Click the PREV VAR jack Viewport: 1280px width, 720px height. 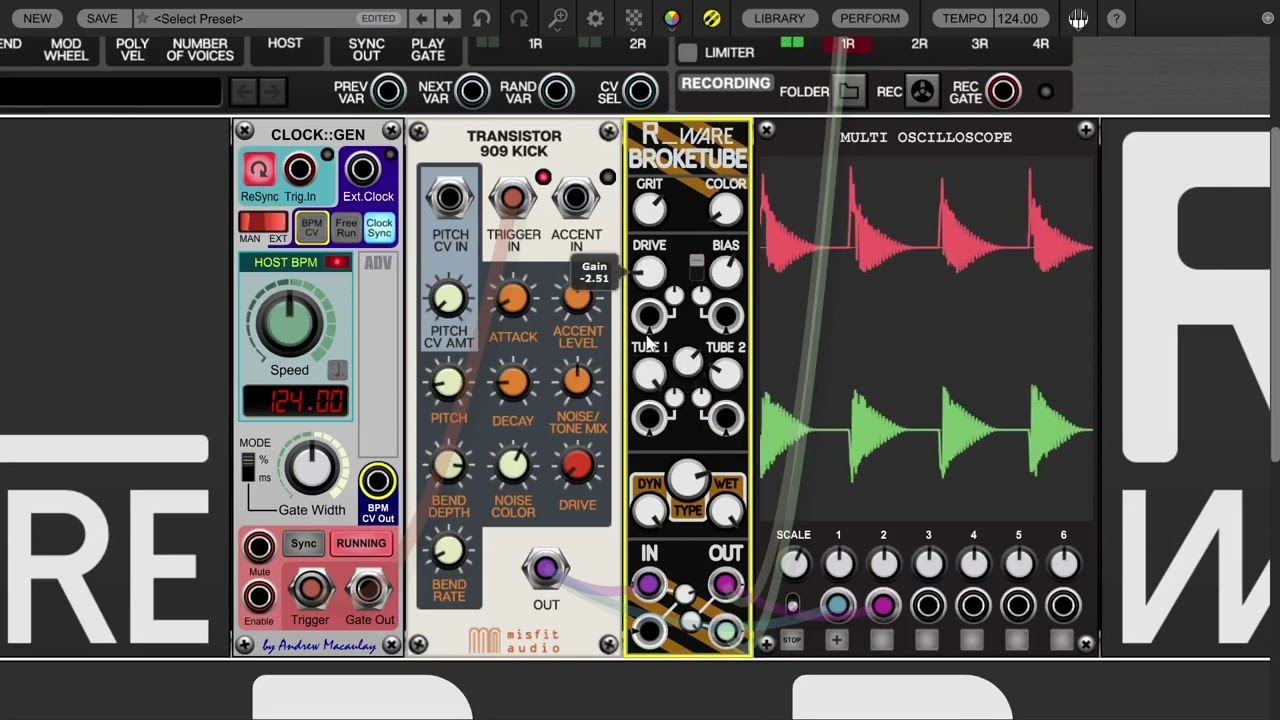click(388, 92)
